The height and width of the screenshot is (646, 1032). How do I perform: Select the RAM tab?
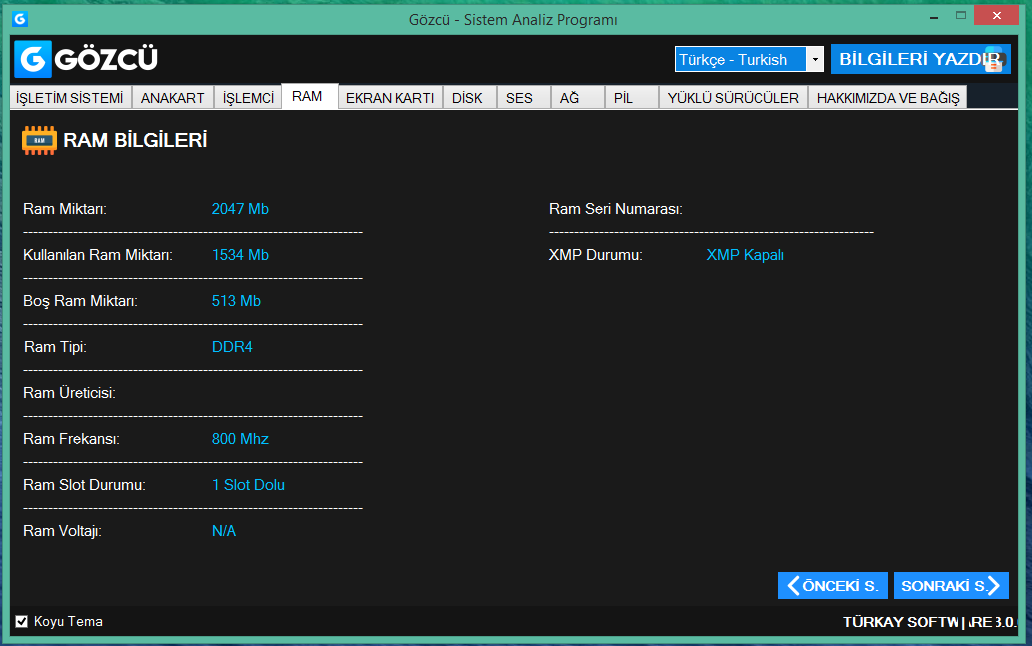tap(310, 97)
